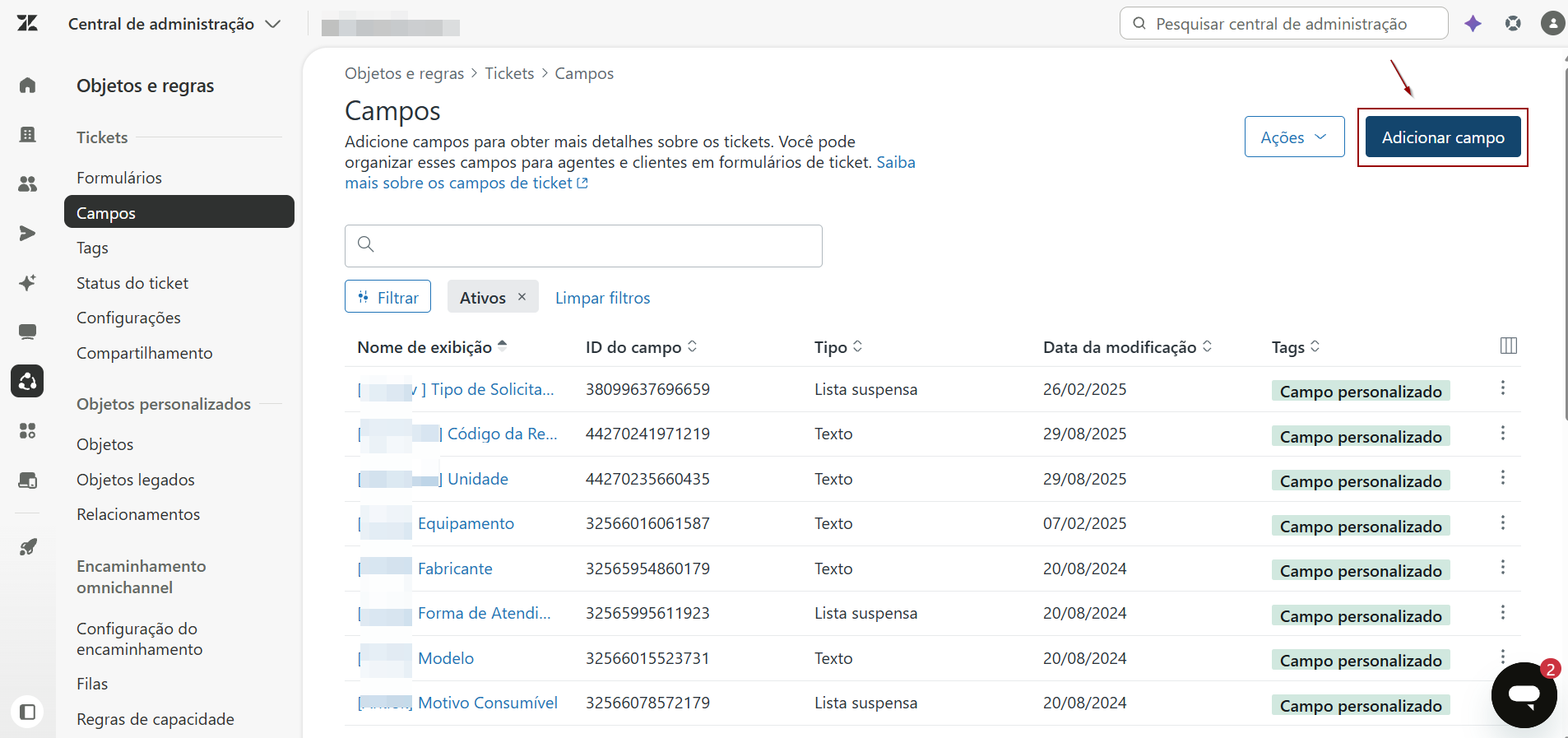Open row menu for Fabricante field

1503,567
